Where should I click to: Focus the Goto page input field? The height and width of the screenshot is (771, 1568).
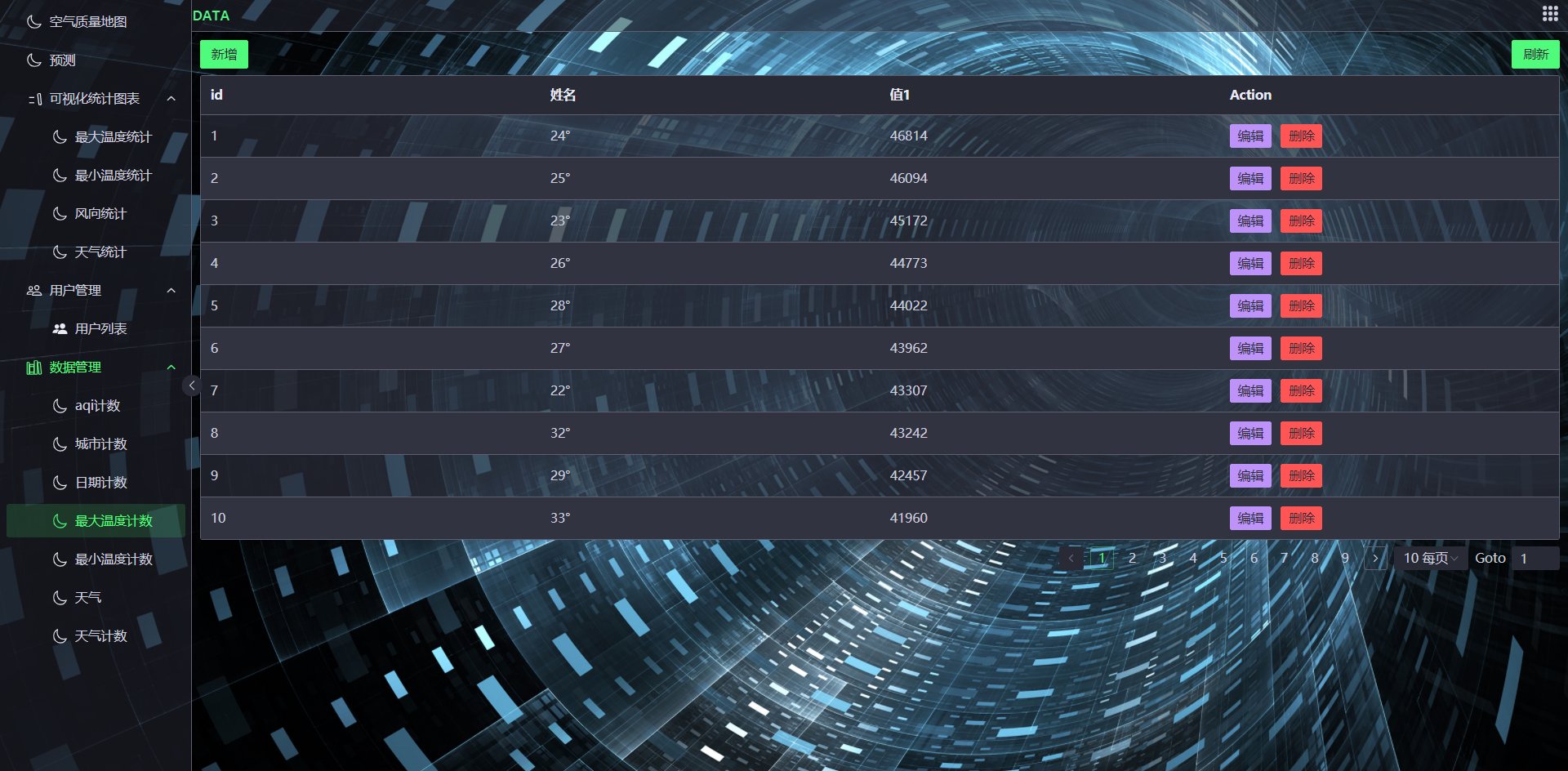tap(1535, 558)
